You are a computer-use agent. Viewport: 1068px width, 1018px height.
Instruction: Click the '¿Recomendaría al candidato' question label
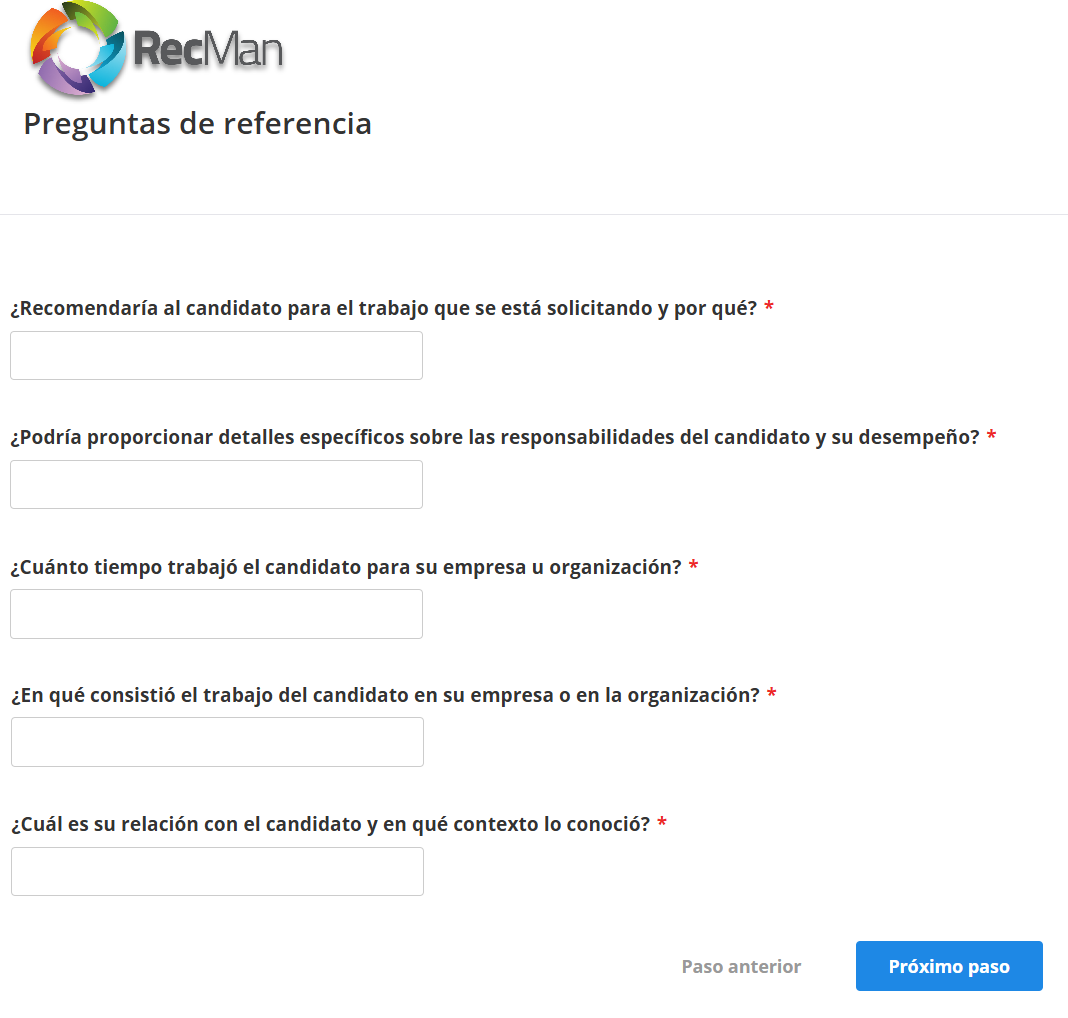(x=383, y=308)
